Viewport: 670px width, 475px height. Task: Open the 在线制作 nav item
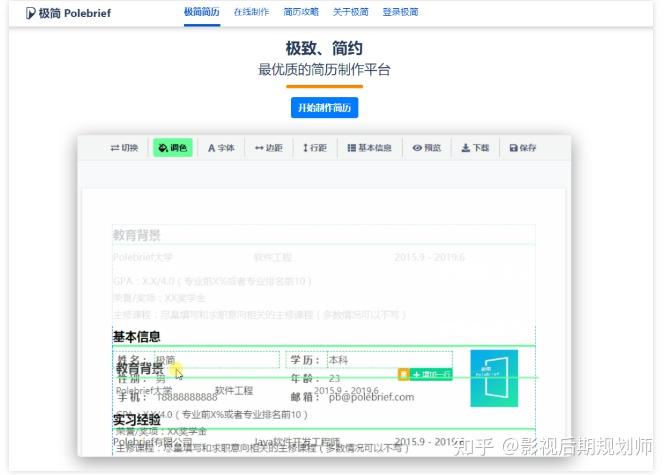pos(251,12)
